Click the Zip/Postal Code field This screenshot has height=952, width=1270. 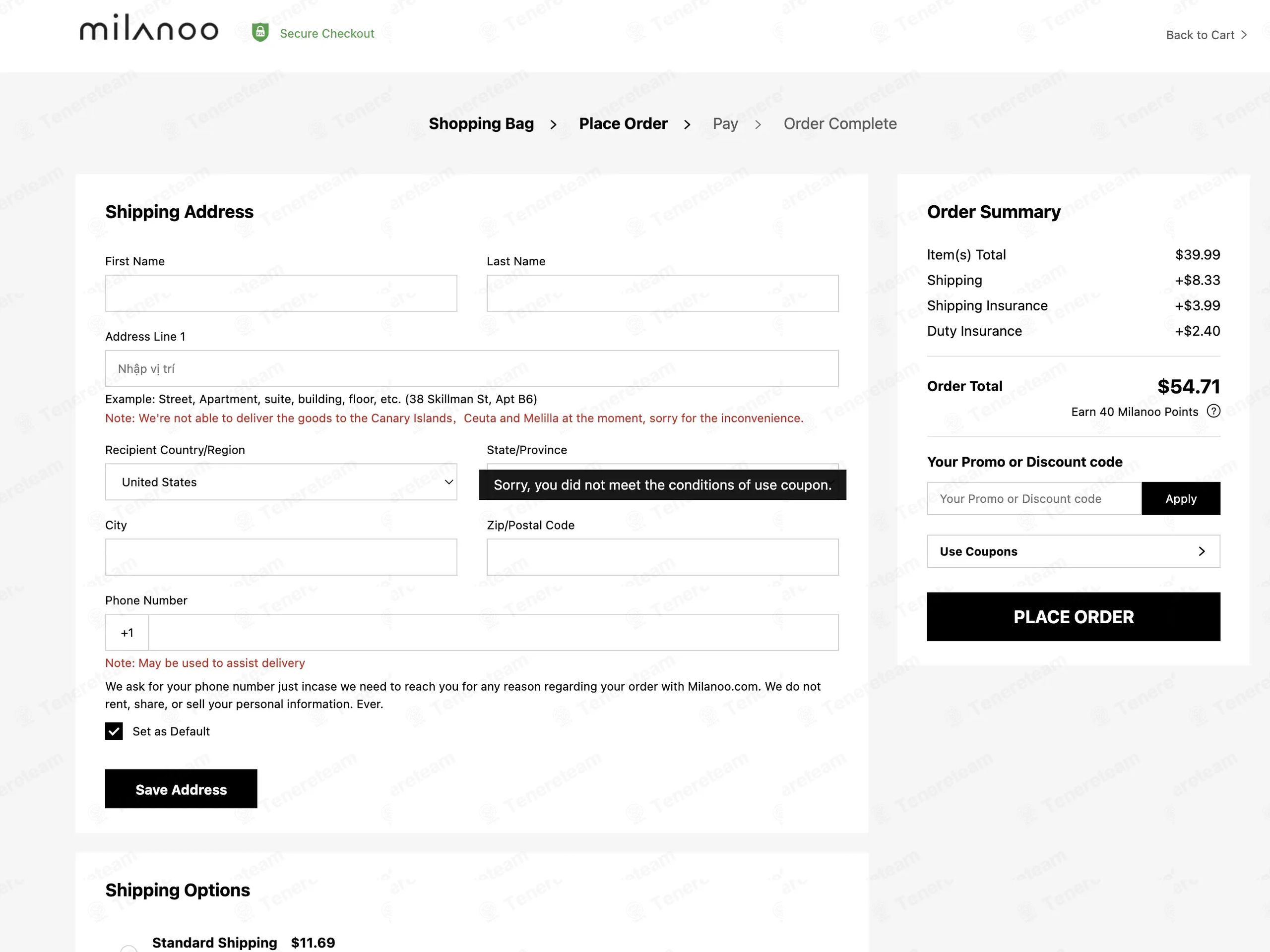click(x=663, y=557)
